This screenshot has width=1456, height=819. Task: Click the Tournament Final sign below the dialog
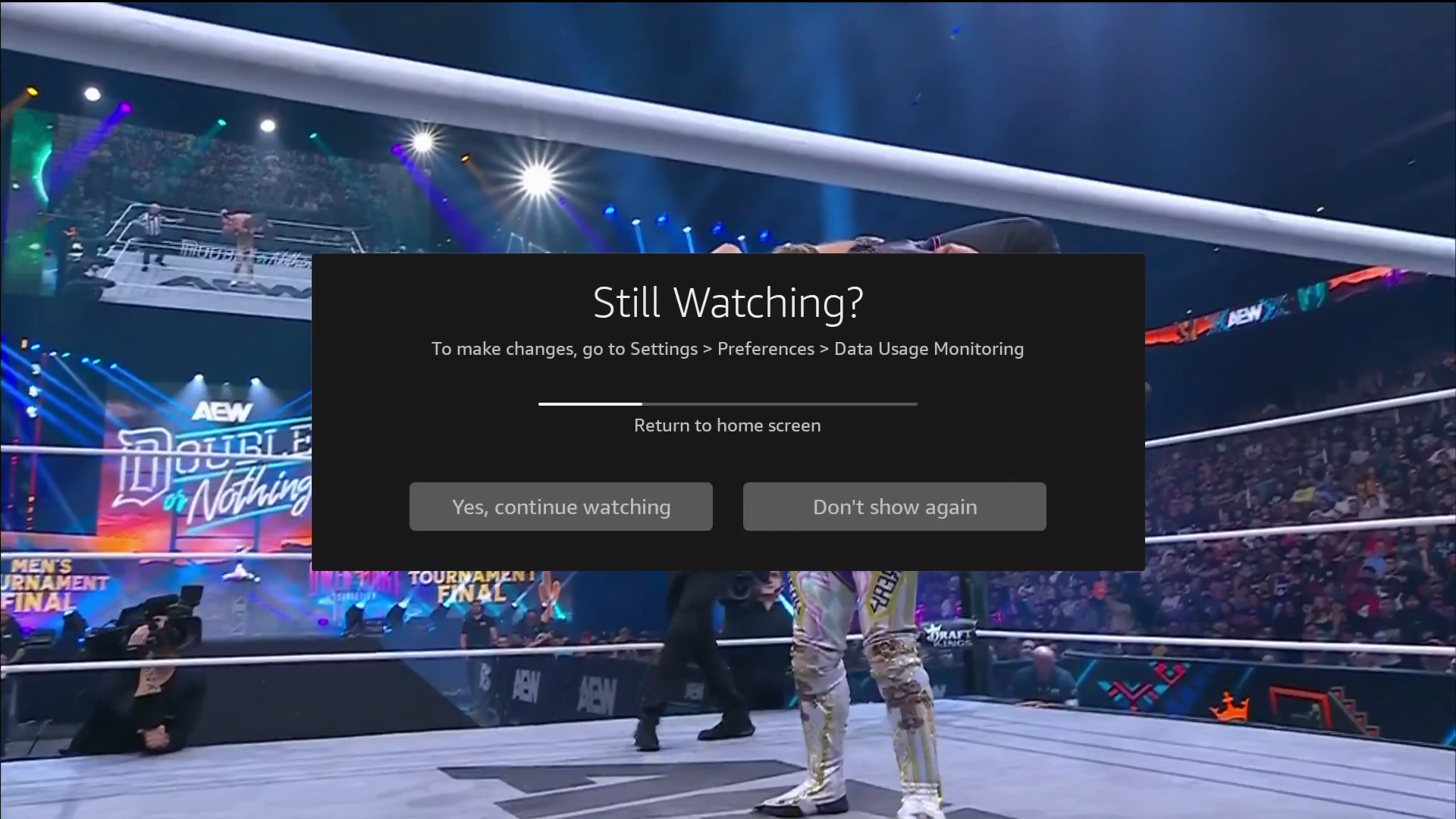click(x=470, y=585)
